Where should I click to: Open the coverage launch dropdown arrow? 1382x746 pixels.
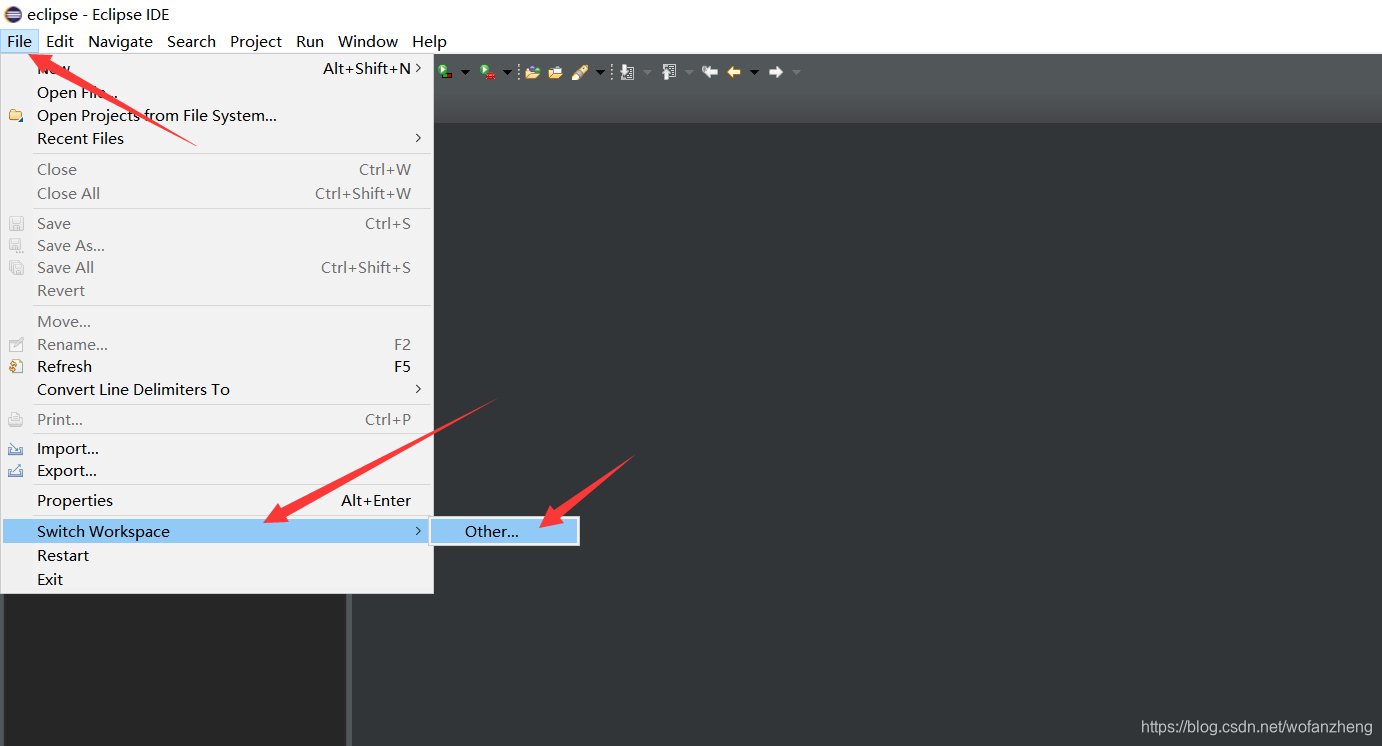click(465, 72)
